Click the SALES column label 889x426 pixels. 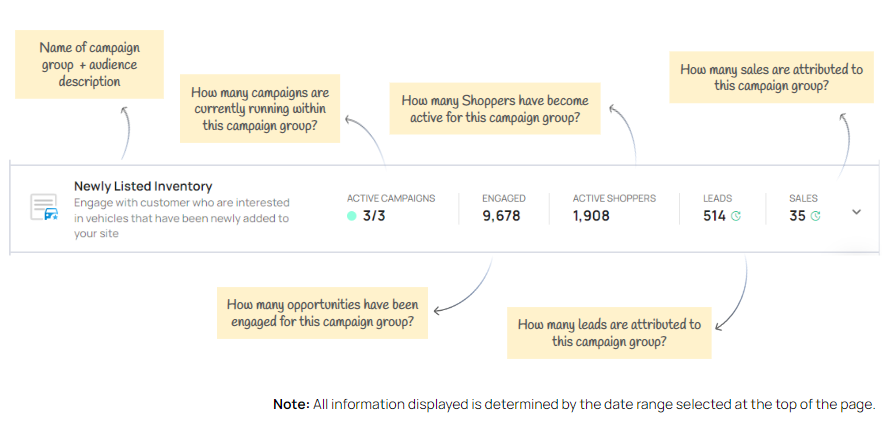click(x=803, y=199)
